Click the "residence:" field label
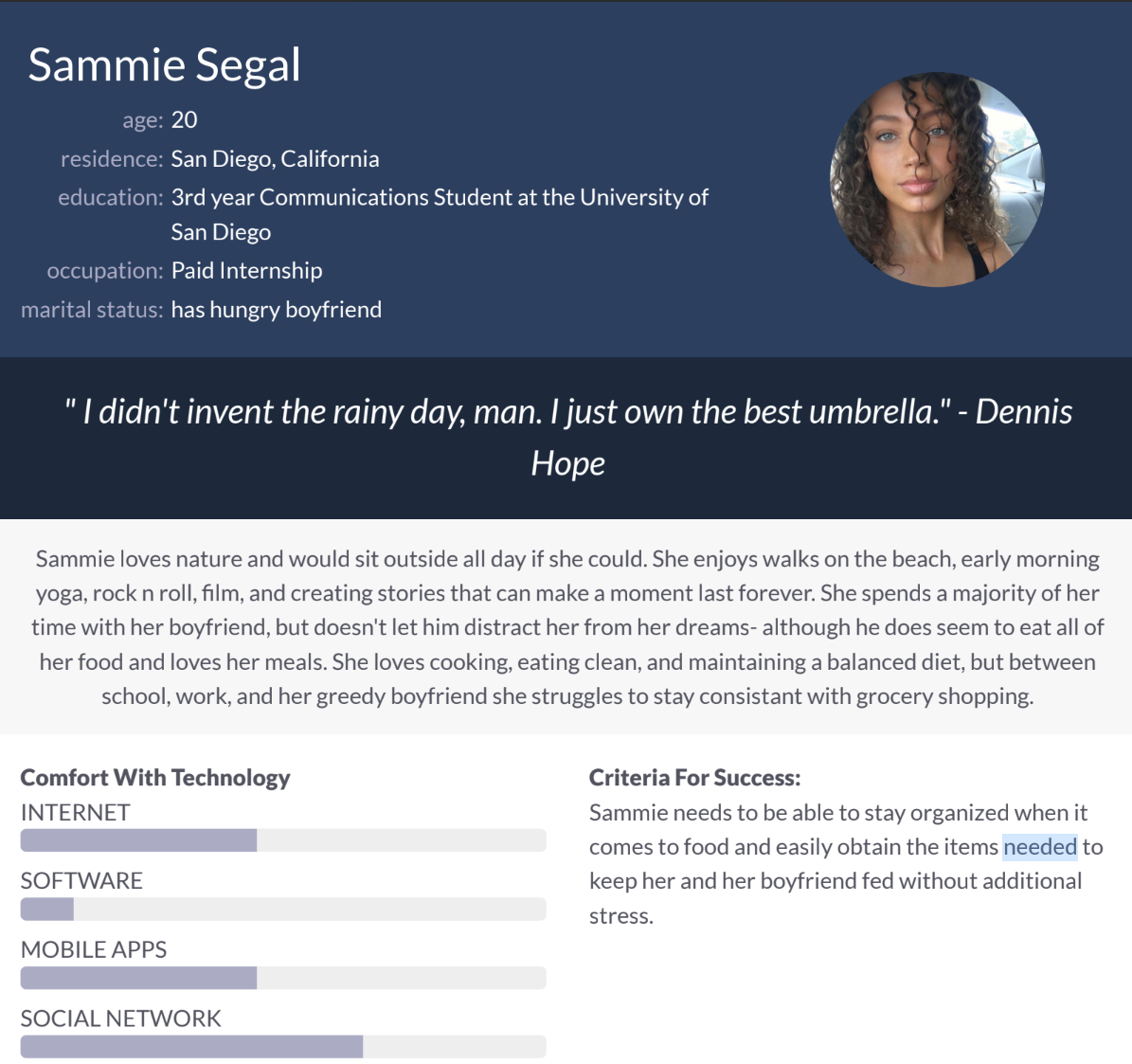The width and height of the screenshot is (1132, 1064). 112,159
